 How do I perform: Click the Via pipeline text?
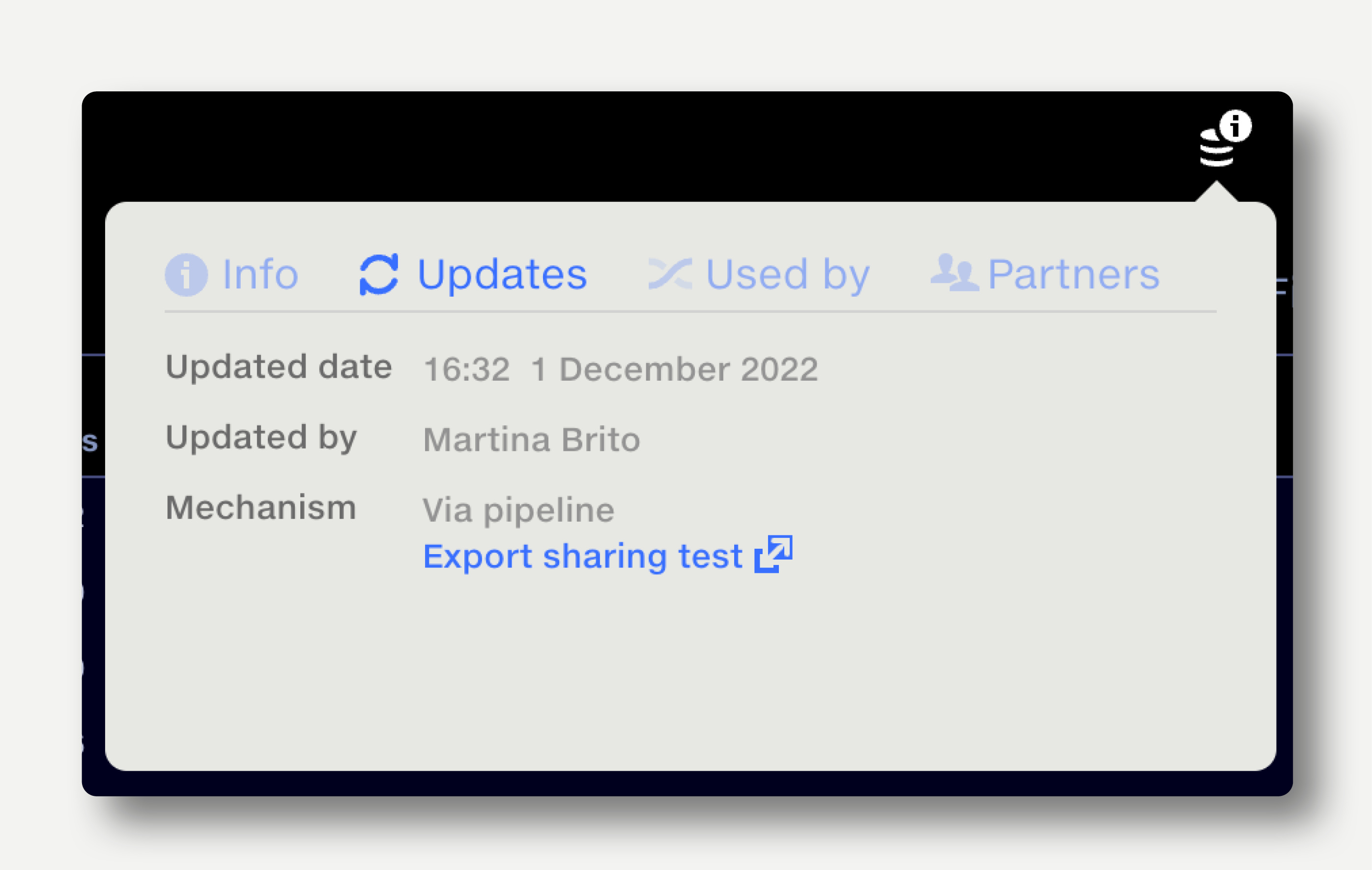pos(518,510)
